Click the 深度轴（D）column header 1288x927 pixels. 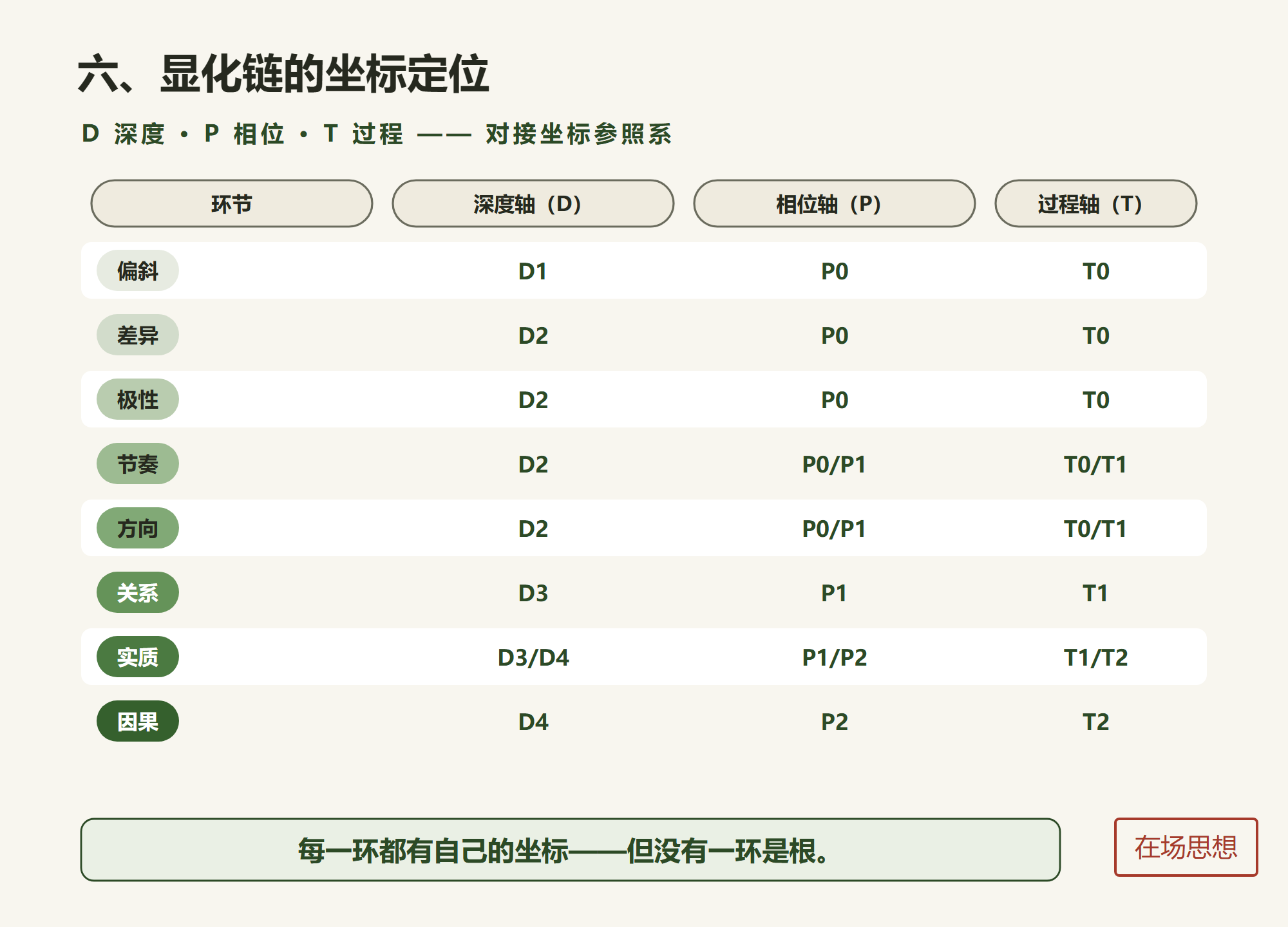pos(533,203)
